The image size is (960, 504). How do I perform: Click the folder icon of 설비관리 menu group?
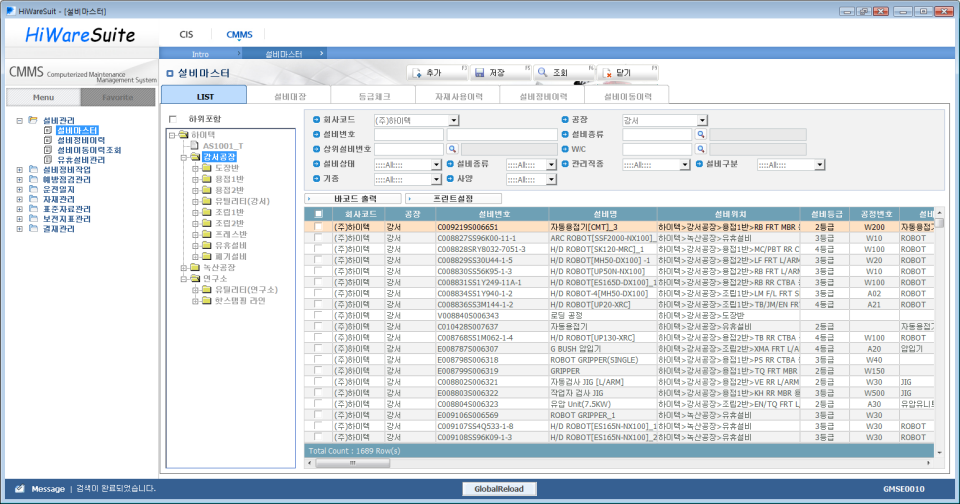[x=33, y=121]
